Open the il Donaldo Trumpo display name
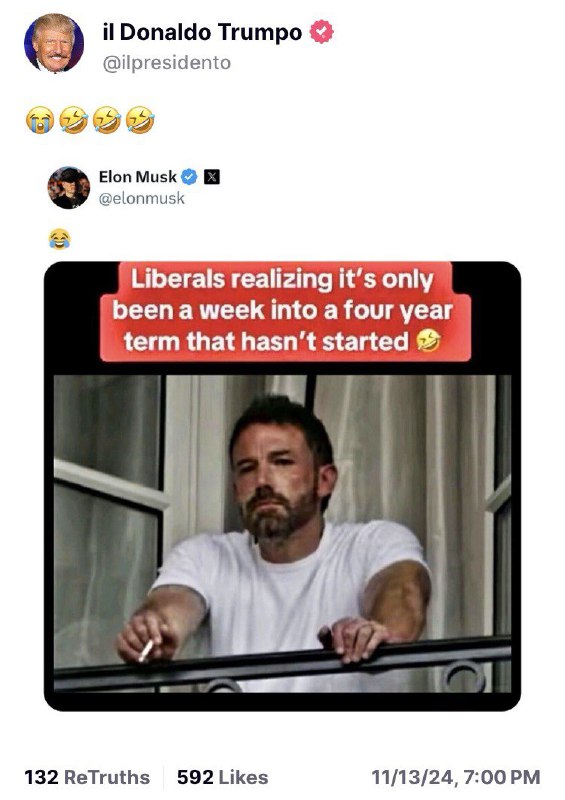This screenshot has width=565, height=800. pyautogui.click(x=202, y=32)
